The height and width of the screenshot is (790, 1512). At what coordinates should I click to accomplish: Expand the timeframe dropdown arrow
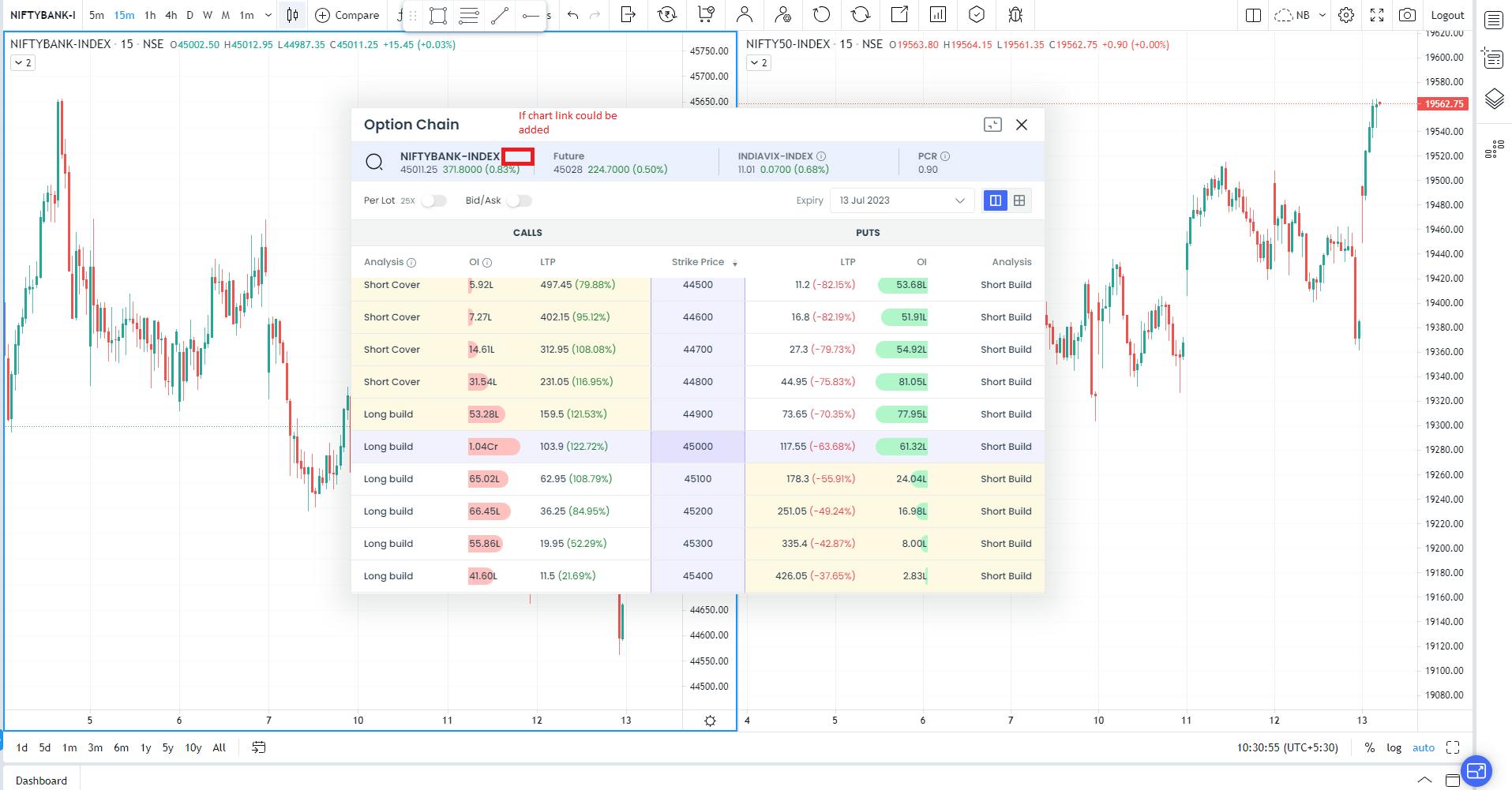click(x=268, y=15)
